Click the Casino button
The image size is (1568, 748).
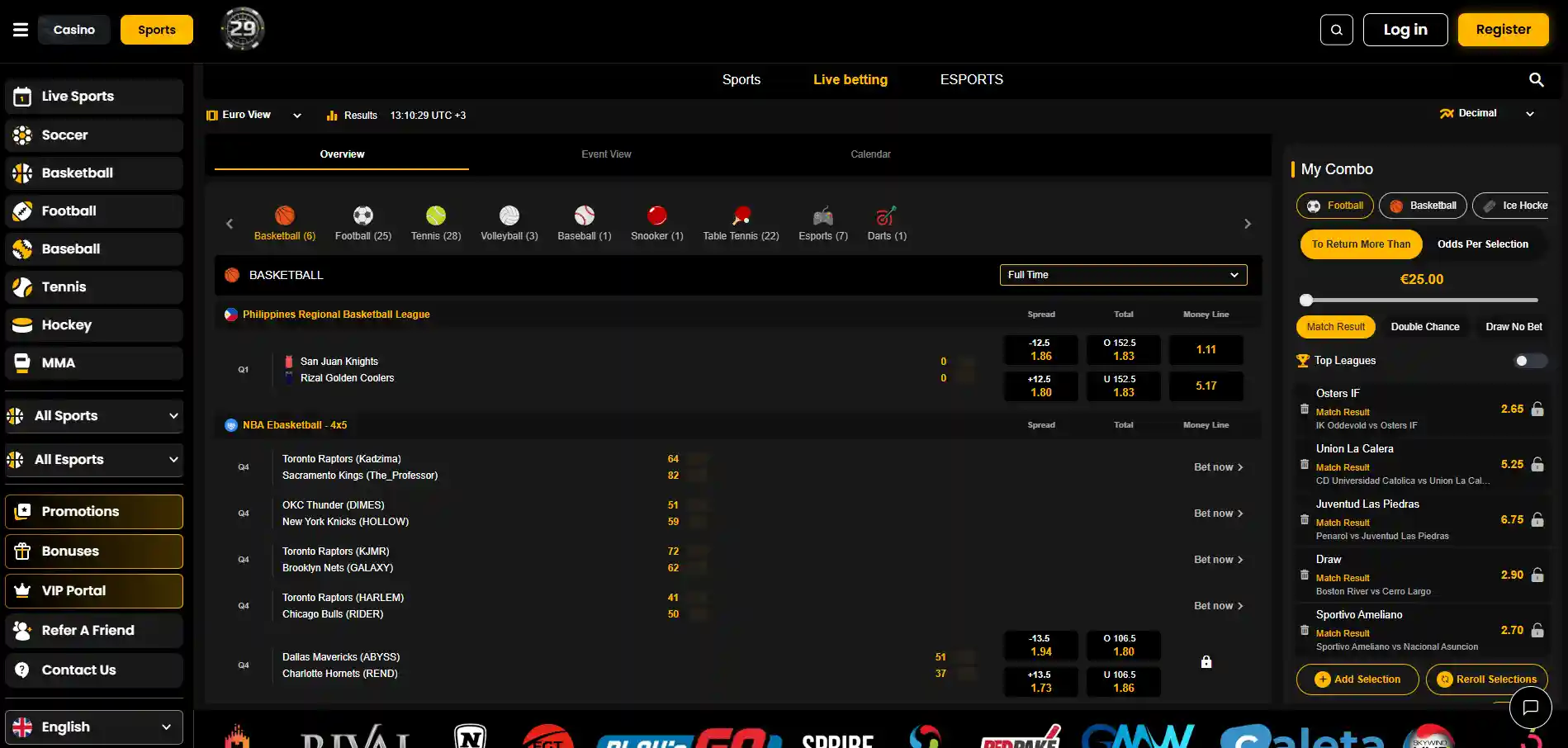74,30
